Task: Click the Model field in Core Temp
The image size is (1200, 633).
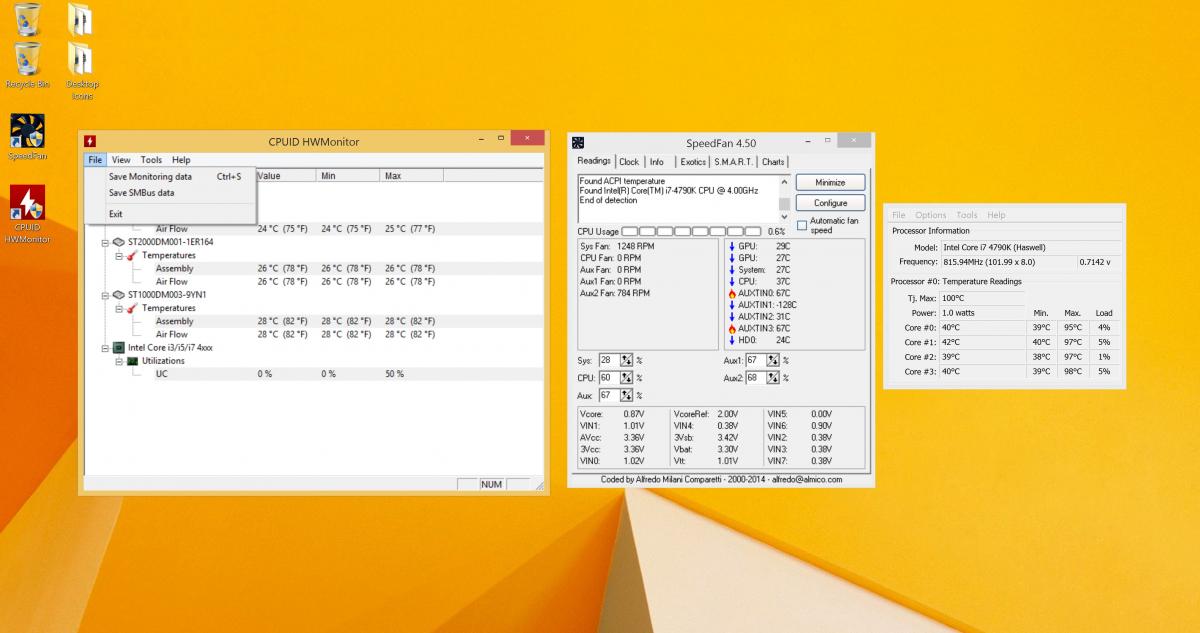Action: pyautogui.click(x=1031, y=247)
